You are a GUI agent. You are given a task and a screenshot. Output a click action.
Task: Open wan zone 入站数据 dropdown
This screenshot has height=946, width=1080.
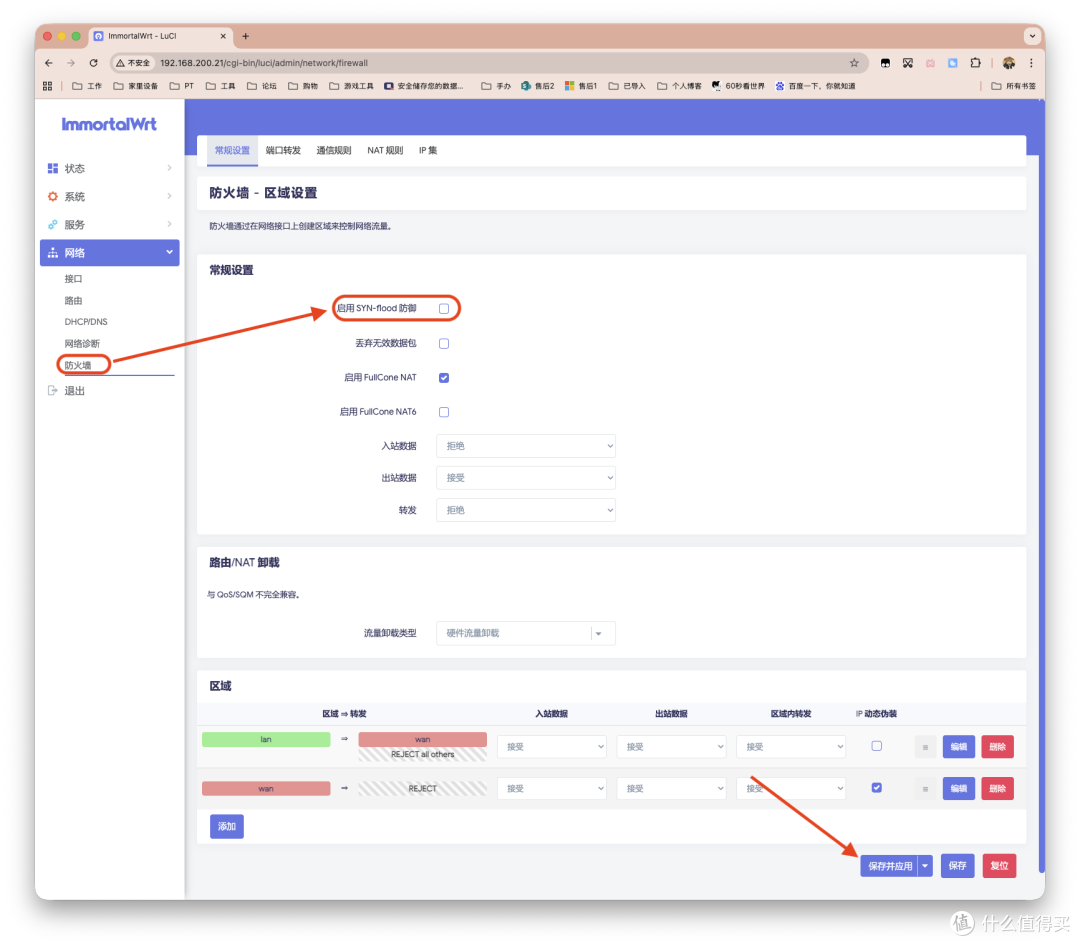point(552,789)
